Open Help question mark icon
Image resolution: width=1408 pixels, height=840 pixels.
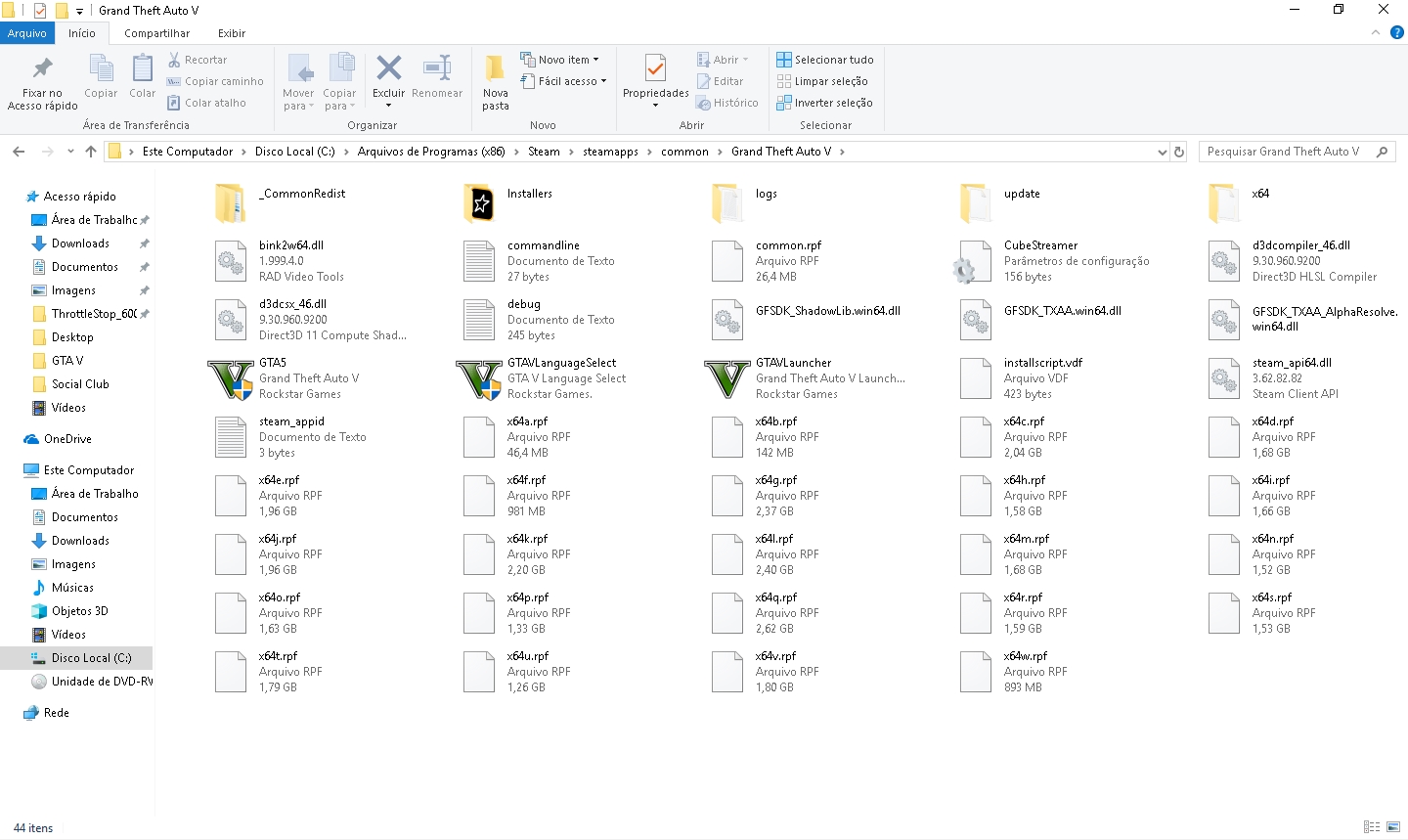[x=1396, y=33]
